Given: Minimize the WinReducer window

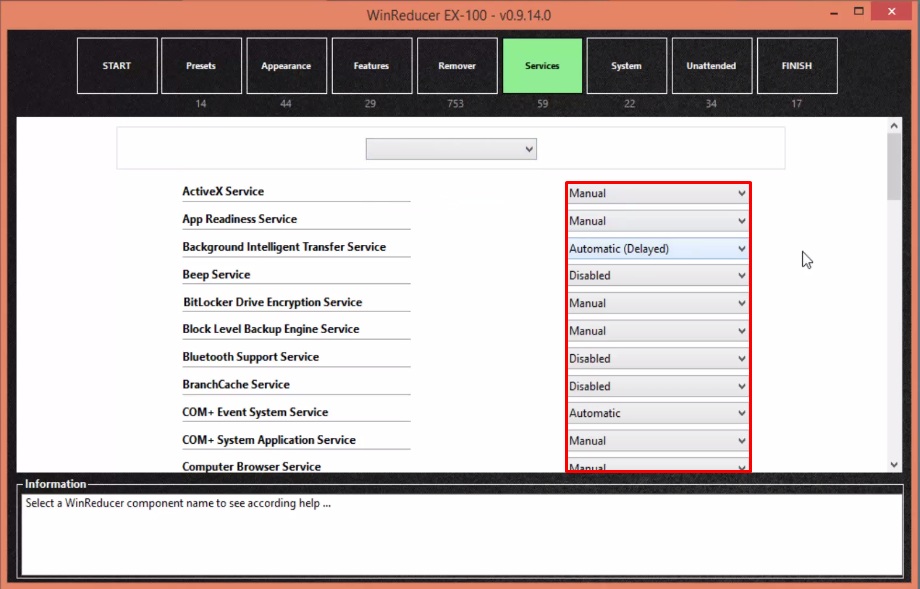Looking at the screenshot, I should click(x=834, y=12).
